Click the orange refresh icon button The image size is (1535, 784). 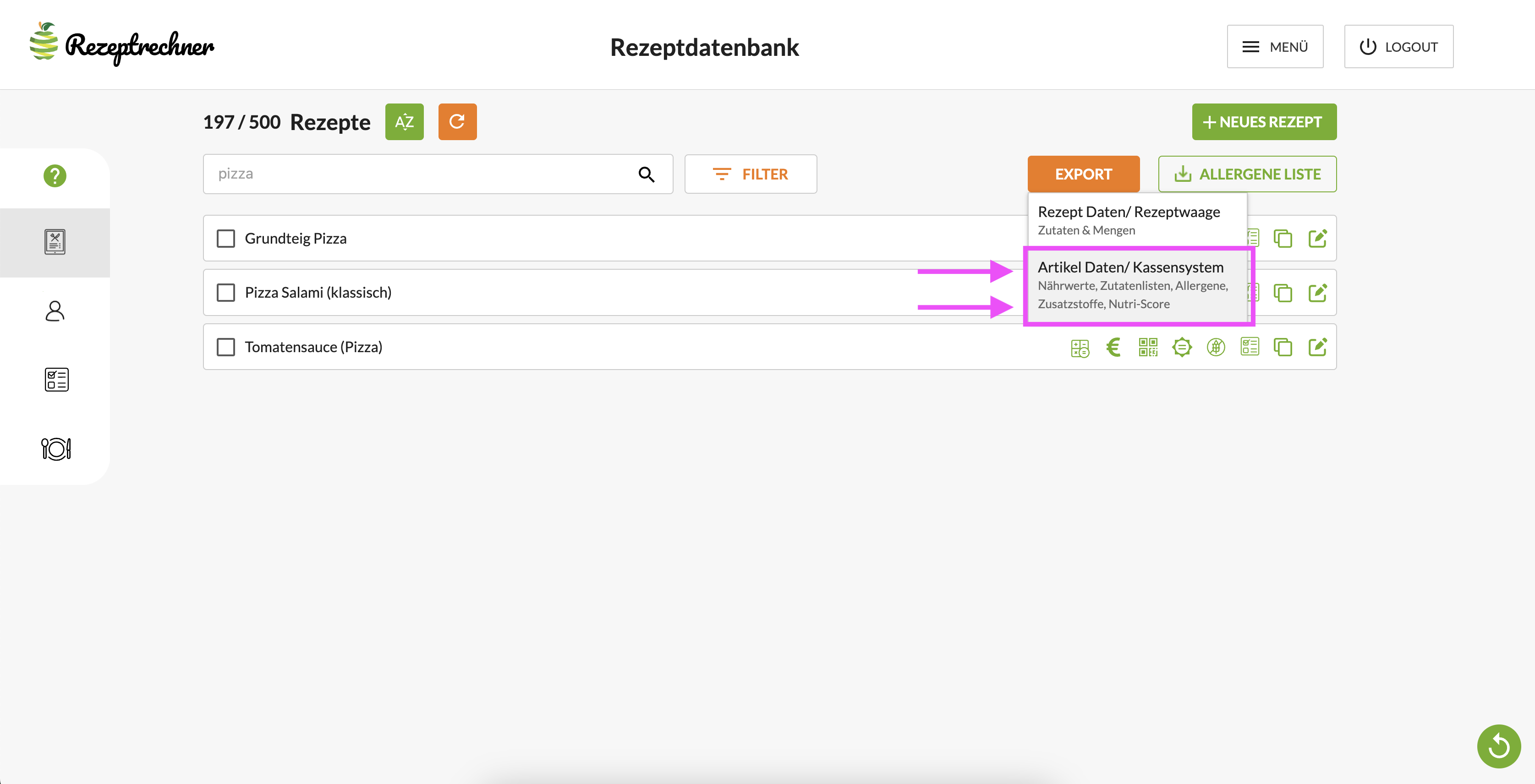(457, 122)
